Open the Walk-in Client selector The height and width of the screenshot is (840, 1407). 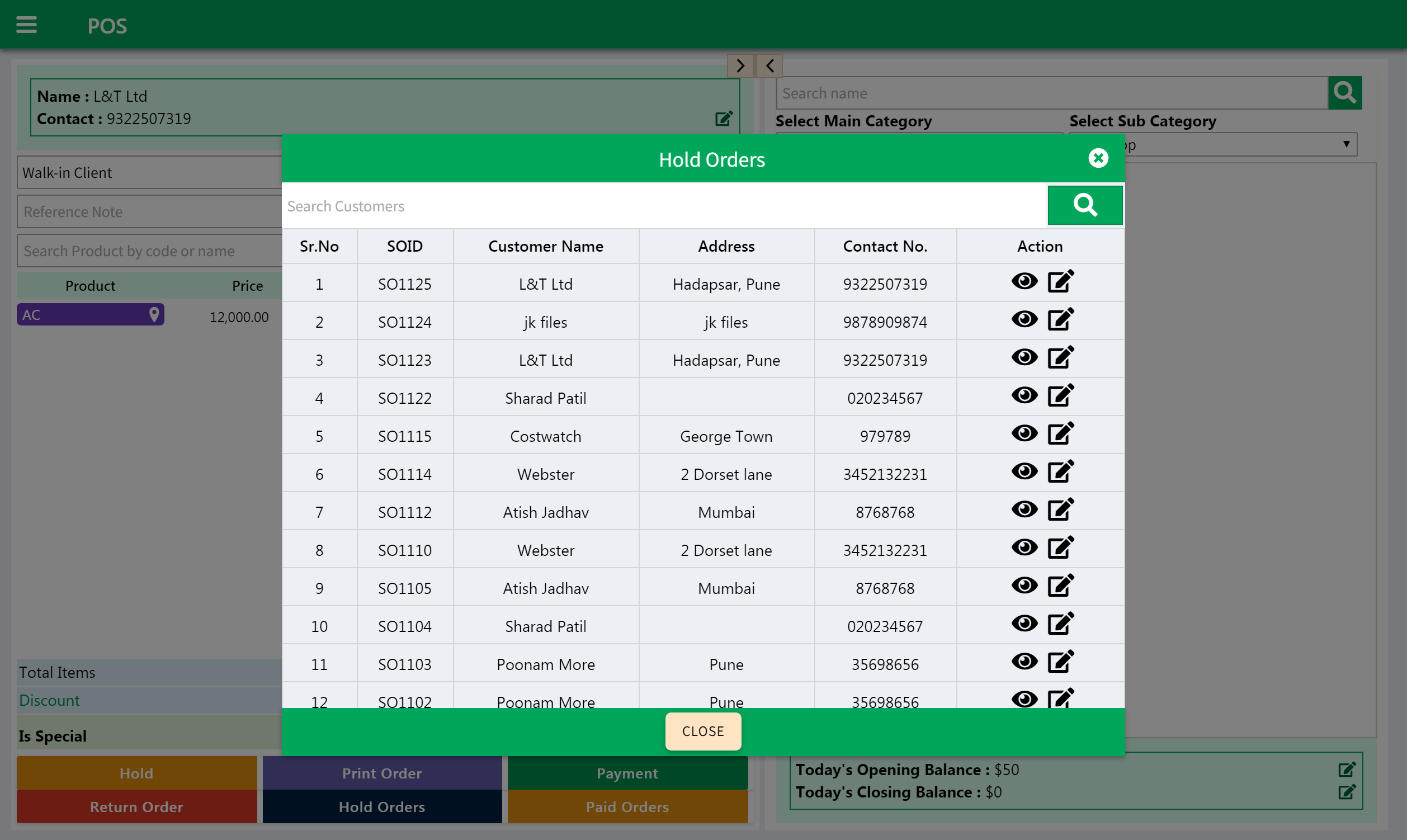(149, 173)
